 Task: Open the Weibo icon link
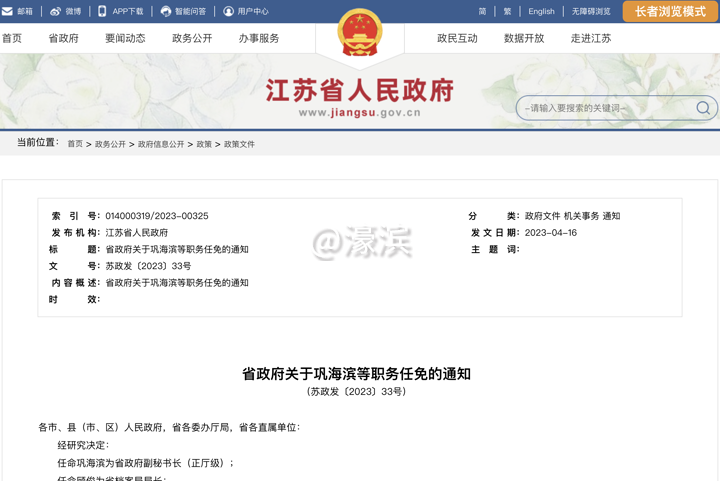56,11
